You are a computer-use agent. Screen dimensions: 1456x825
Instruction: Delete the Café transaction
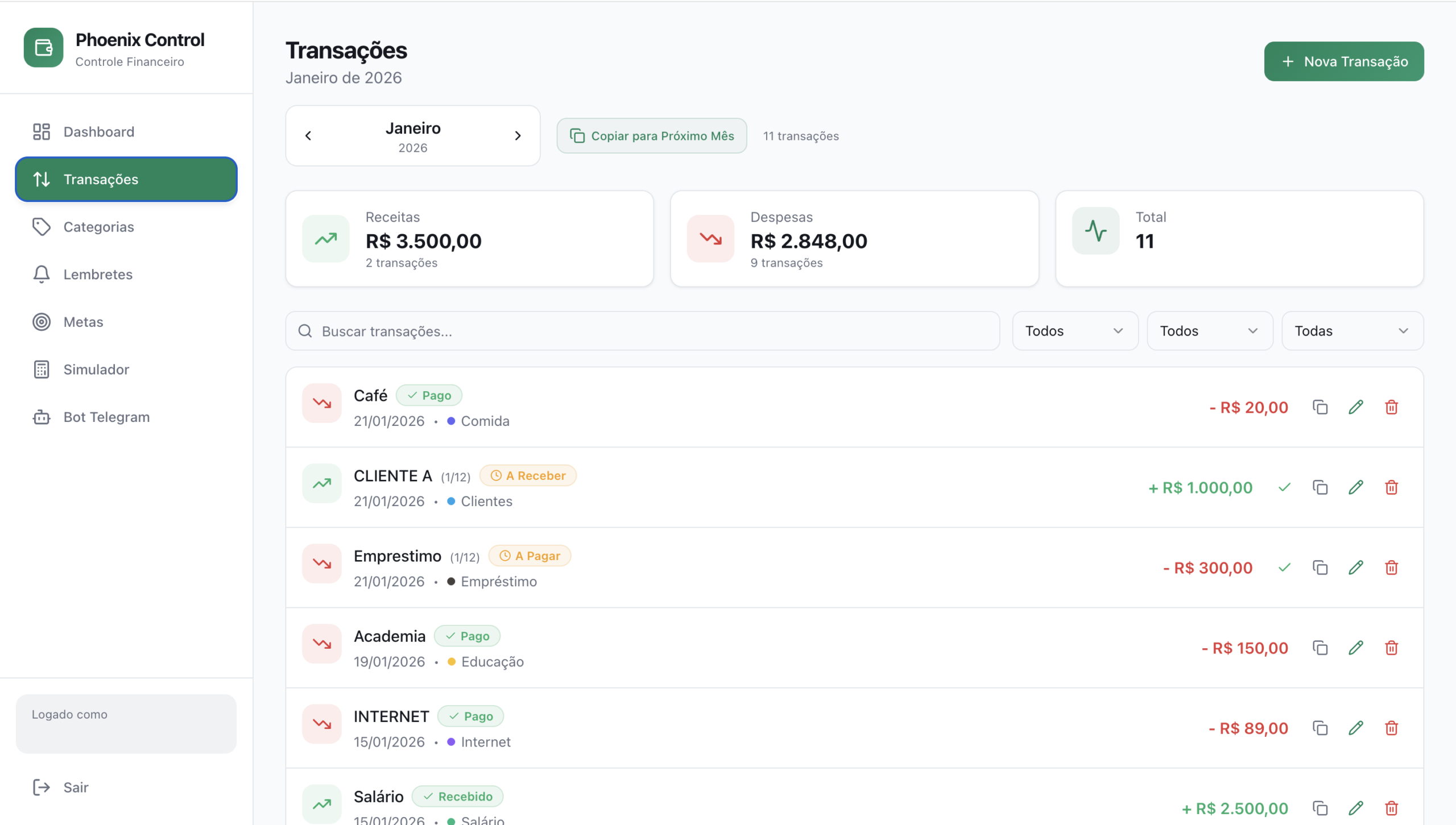tap(1392, 408)
